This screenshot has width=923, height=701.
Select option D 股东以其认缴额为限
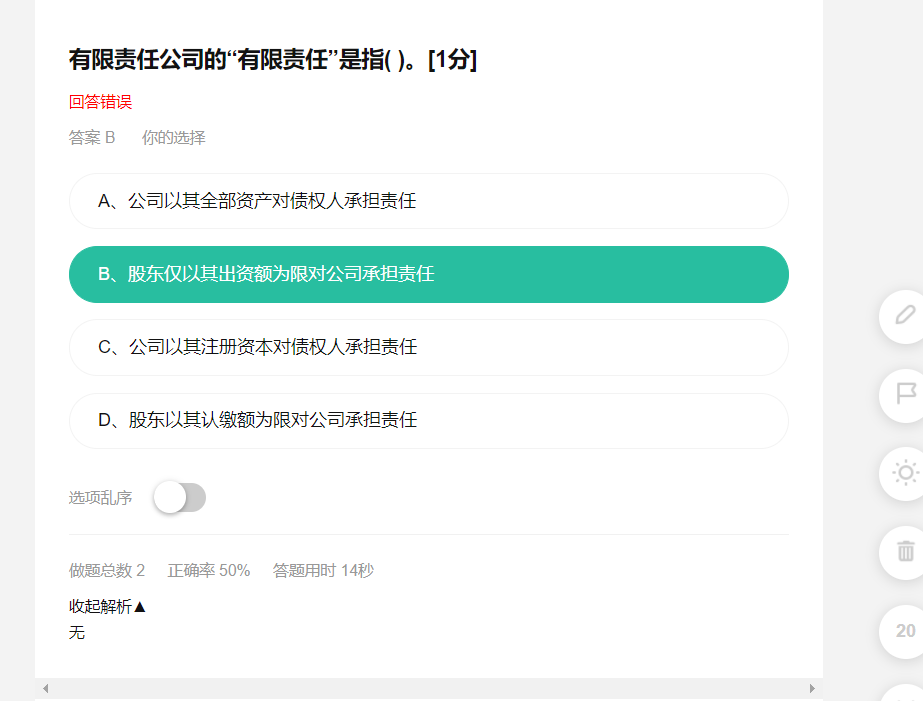[x=429, y=420]
